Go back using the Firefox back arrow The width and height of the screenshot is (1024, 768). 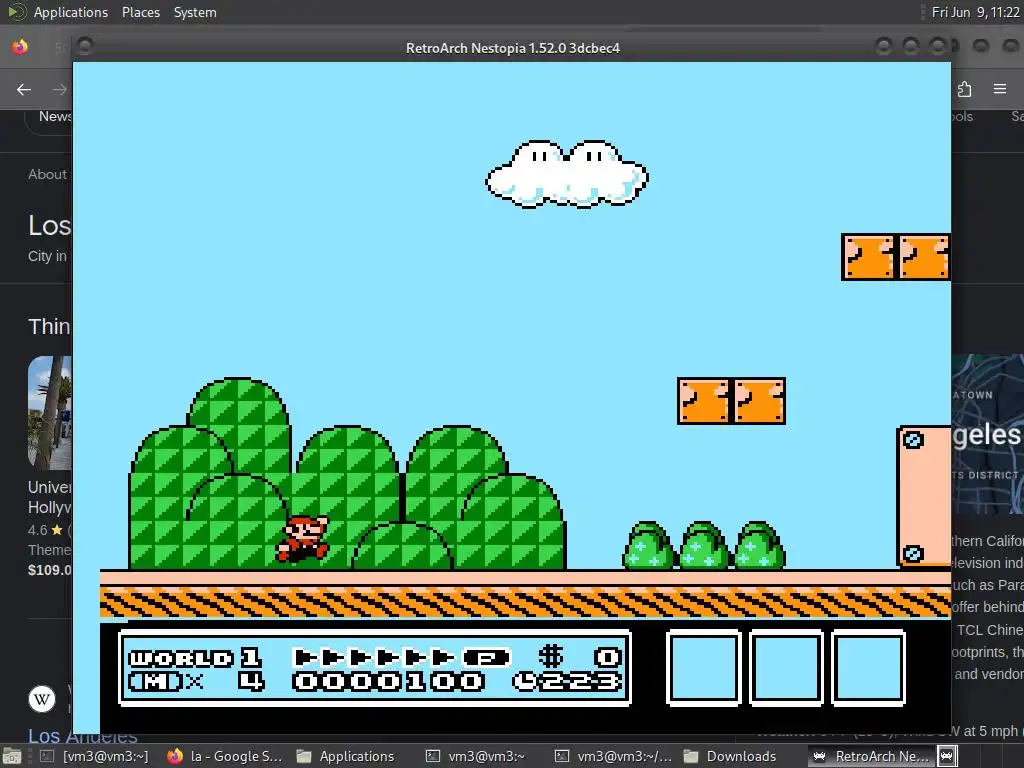tap(24, 89)
